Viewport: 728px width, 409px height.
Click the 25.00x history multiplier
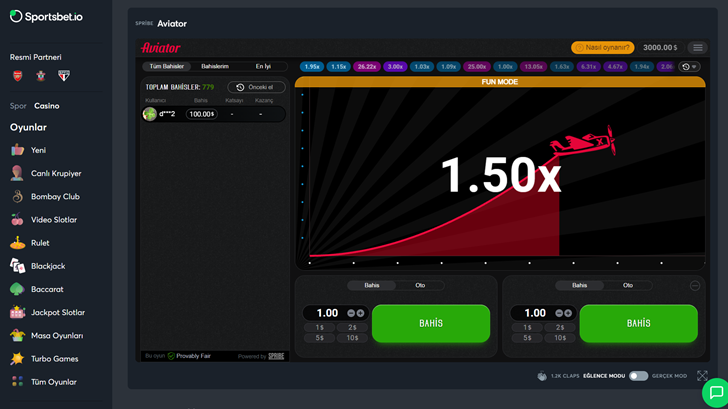477,67
